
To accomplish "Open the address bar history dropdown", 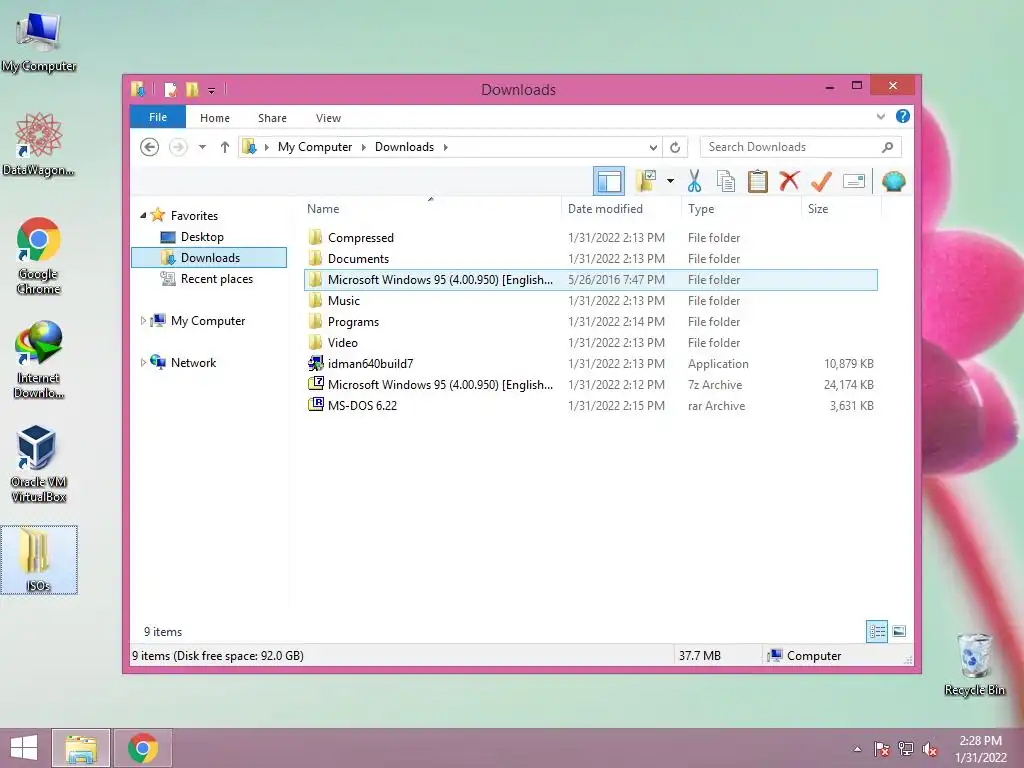I will click(x=653, y=148).
